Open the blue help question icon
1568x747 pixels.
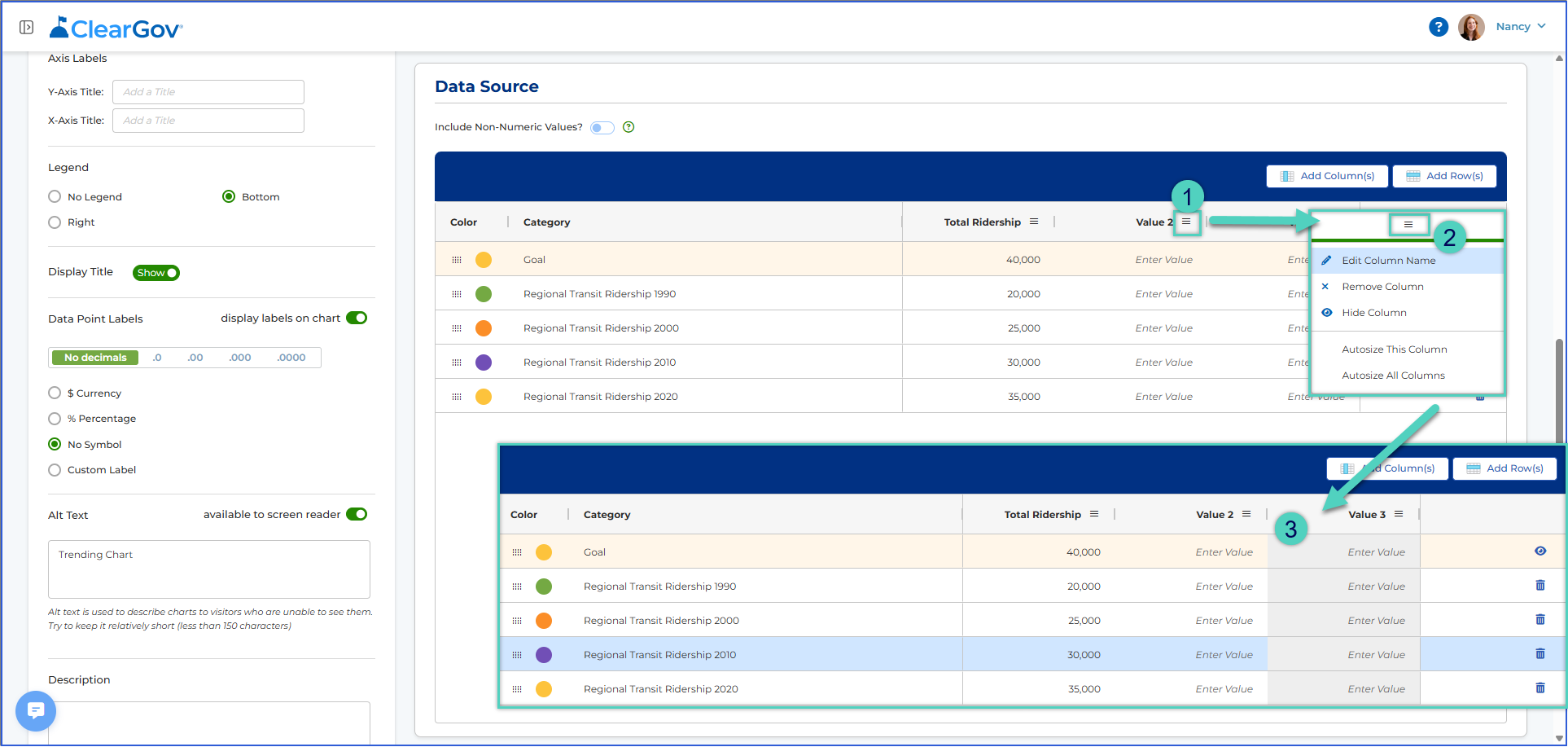1439,27
